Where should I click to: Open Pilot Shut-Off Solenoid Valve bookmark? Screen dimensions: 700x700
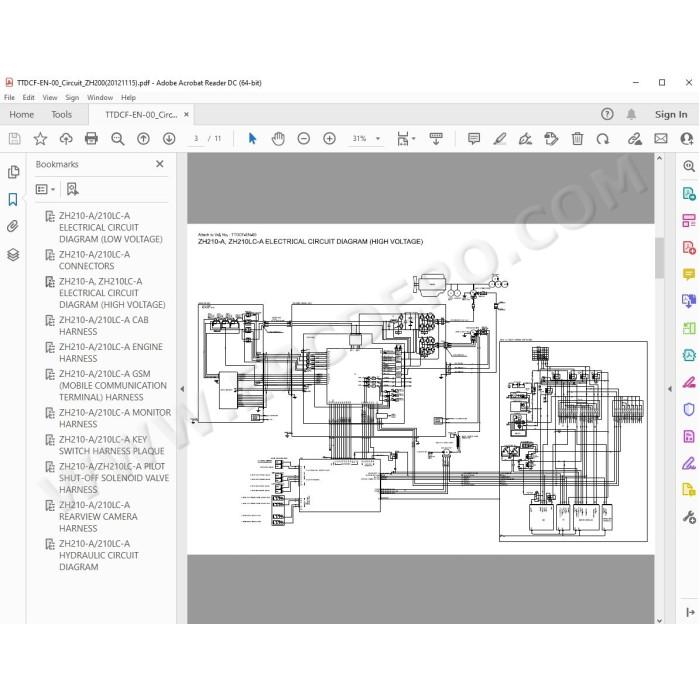(114, 478)
